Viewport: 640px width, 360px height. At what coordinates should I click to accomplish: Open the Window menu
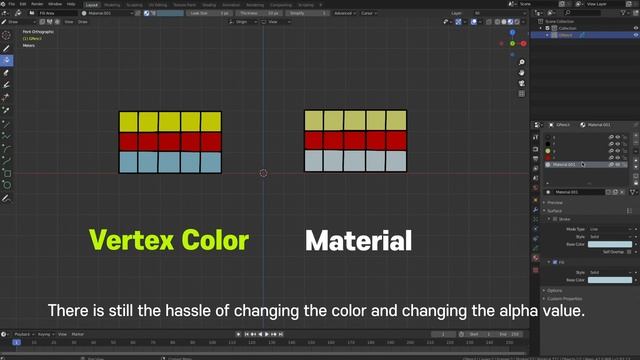55,4
